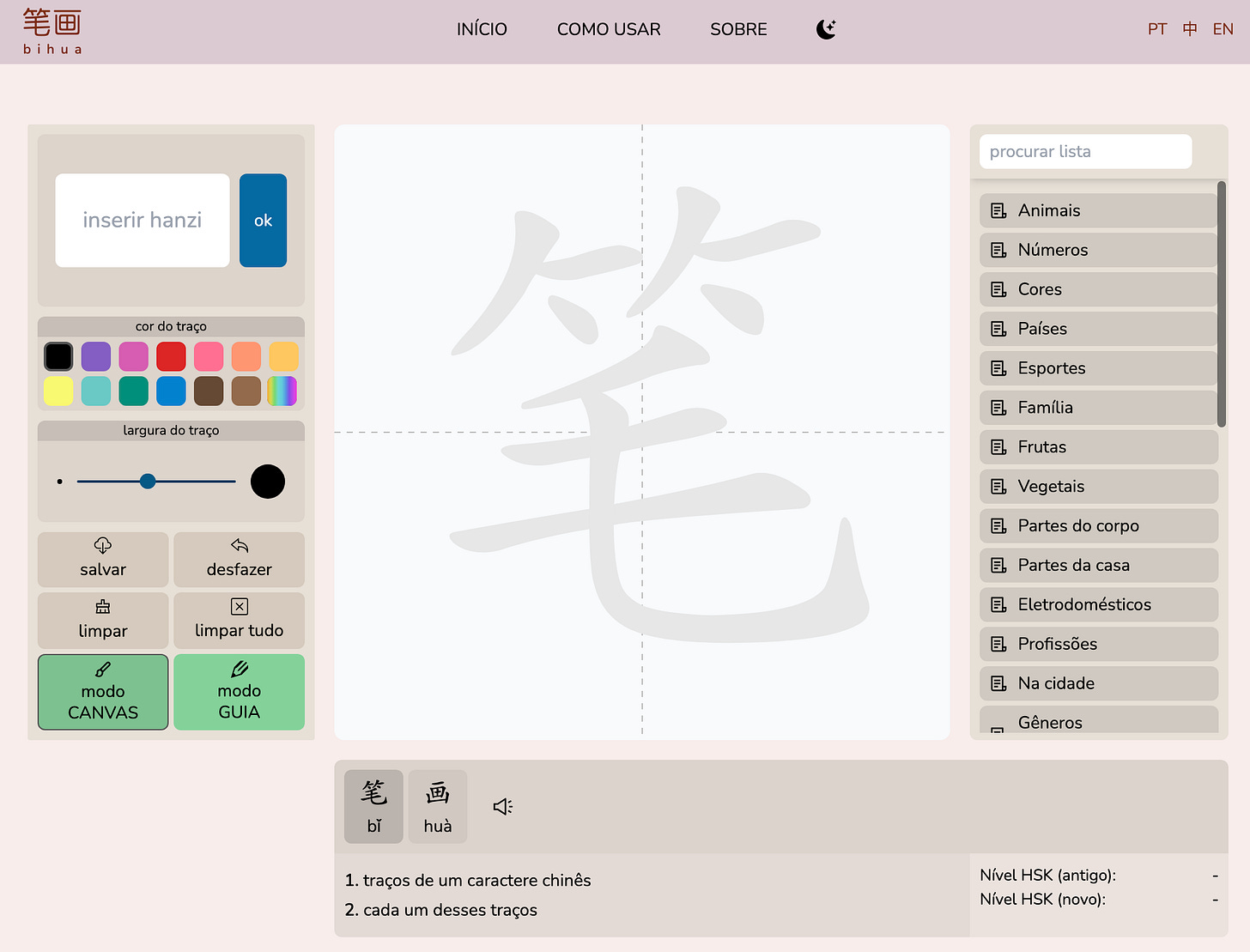Toggle dark mode moon icon

(x=826, y=29)
